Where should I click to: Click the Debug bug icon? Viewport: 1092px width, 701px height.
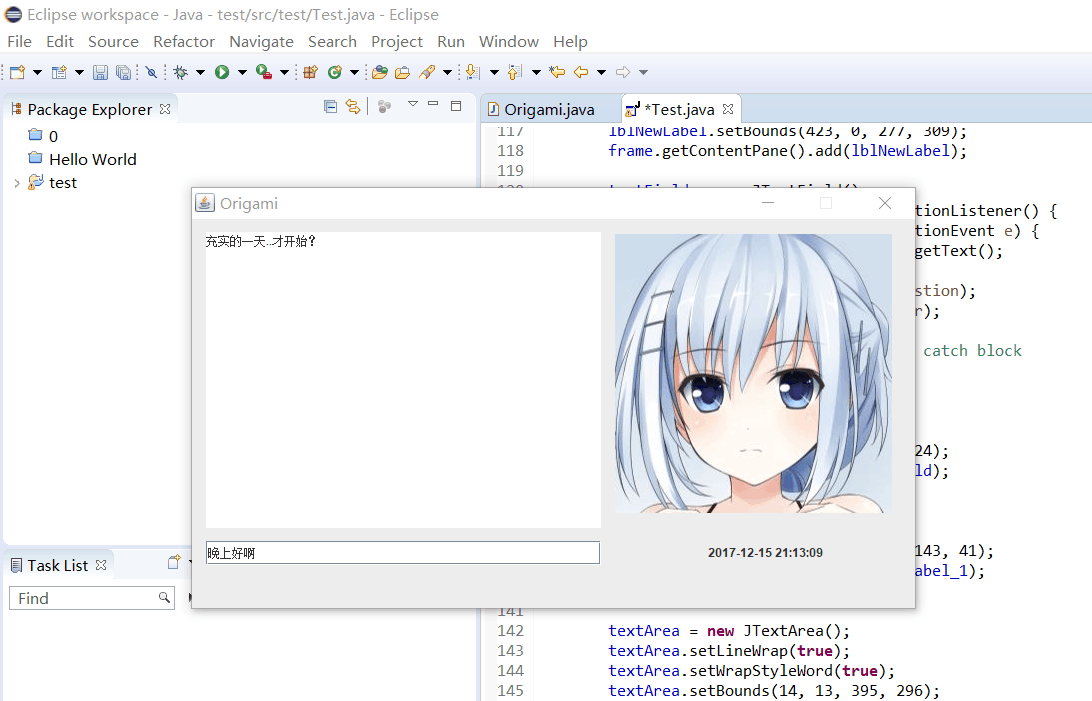coord(180,72)
